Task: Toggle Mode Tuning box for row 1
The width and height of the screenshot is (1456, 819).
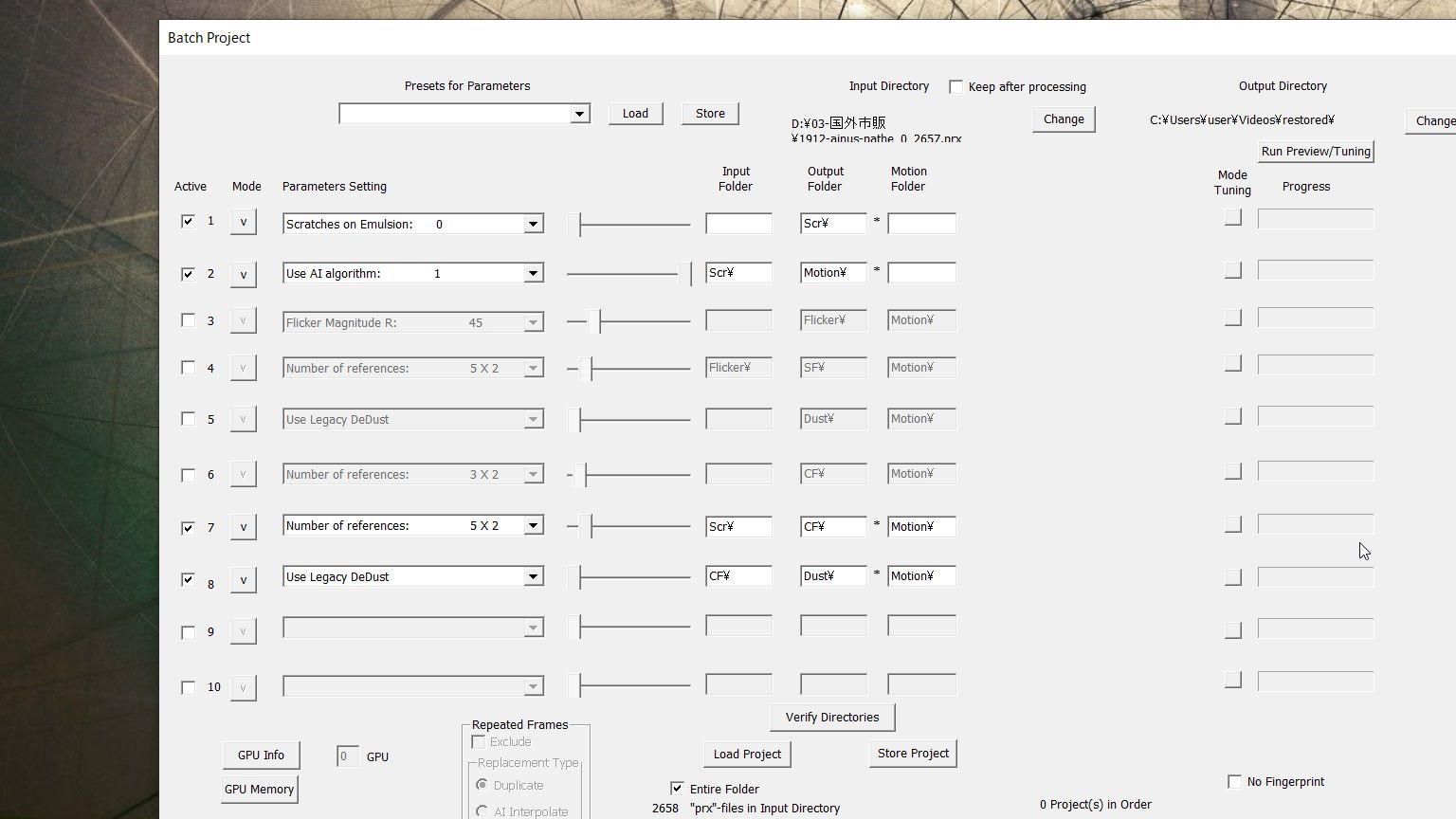Action: 1232,218
